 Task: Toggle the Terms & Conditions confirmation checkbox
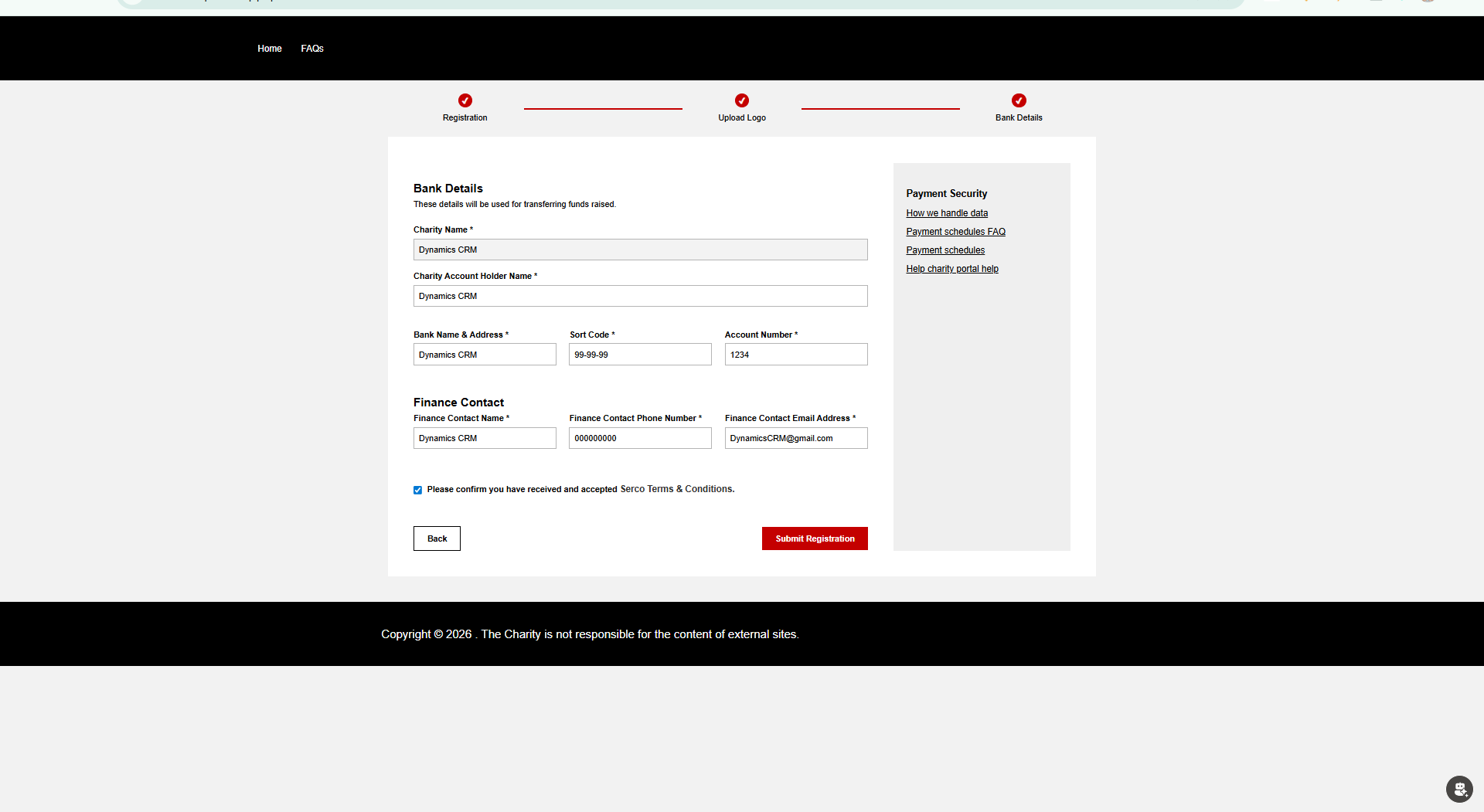coord(417,490)
